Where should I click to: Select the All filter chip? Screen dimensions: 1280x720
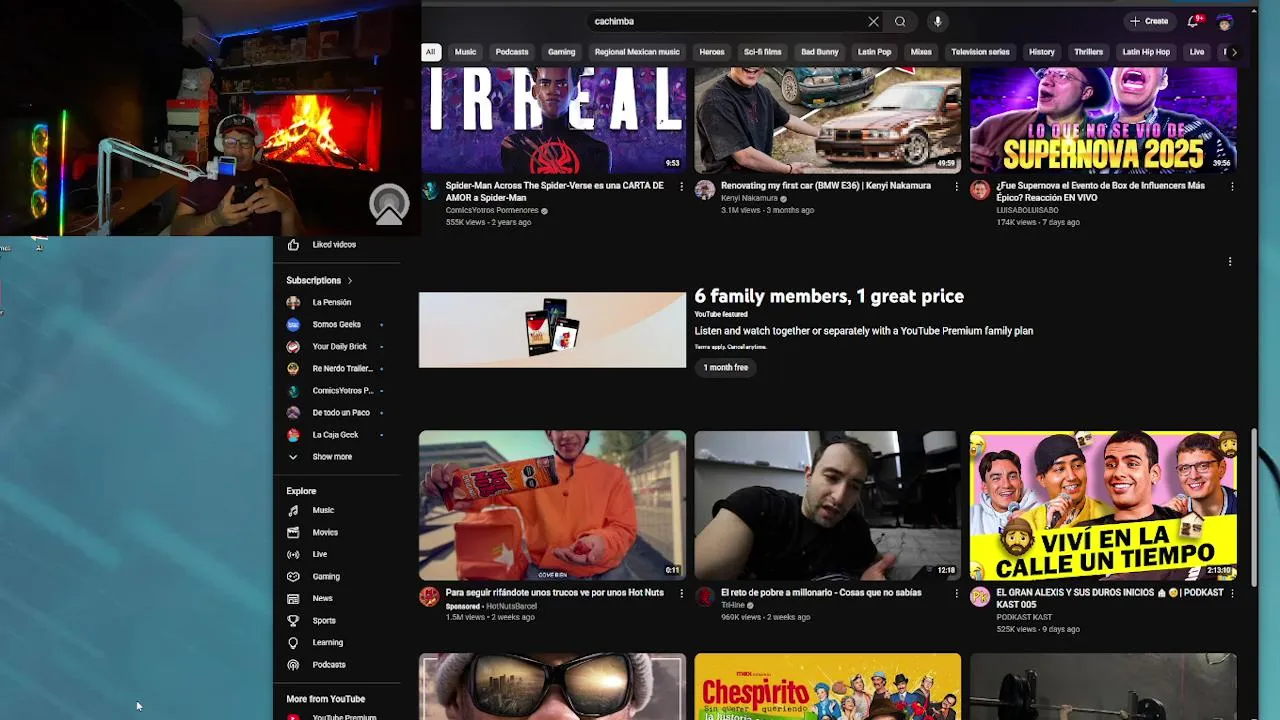click(x=430, y=52)
